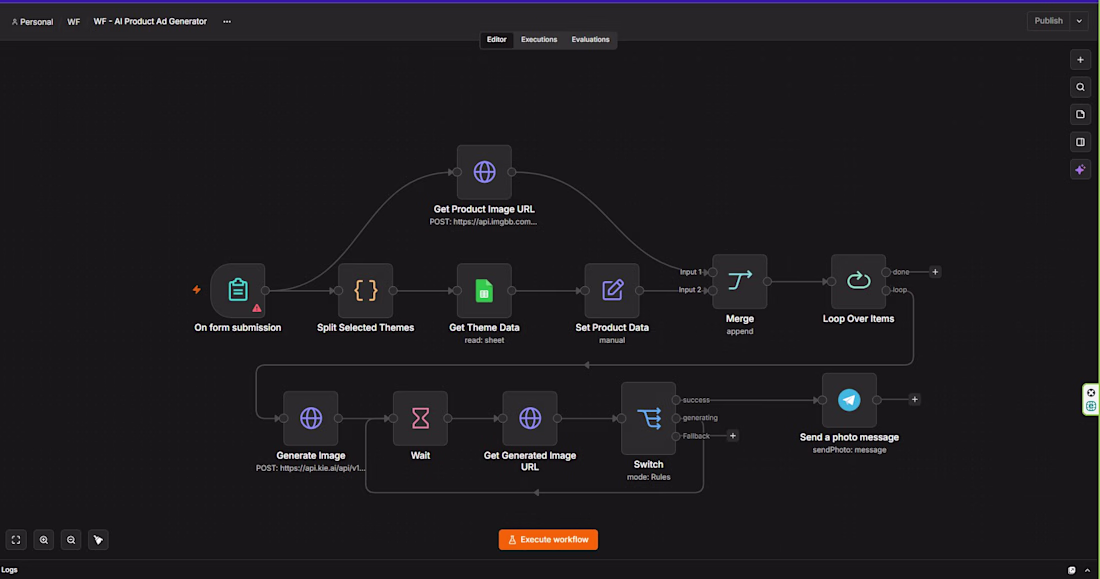This screenshot has height=579, width=1100.
Task: Zoom out of the canvas
Action: coord(71,540)
